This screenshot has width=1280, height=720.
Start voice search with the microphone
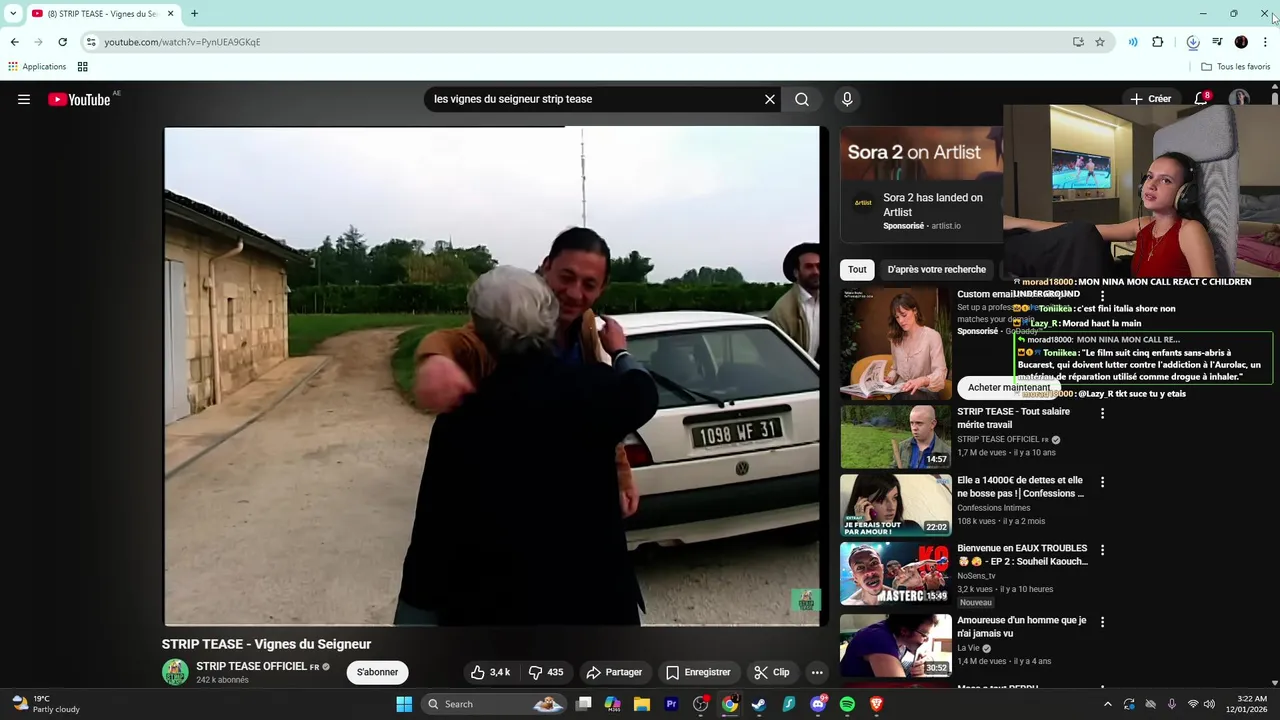847,99
